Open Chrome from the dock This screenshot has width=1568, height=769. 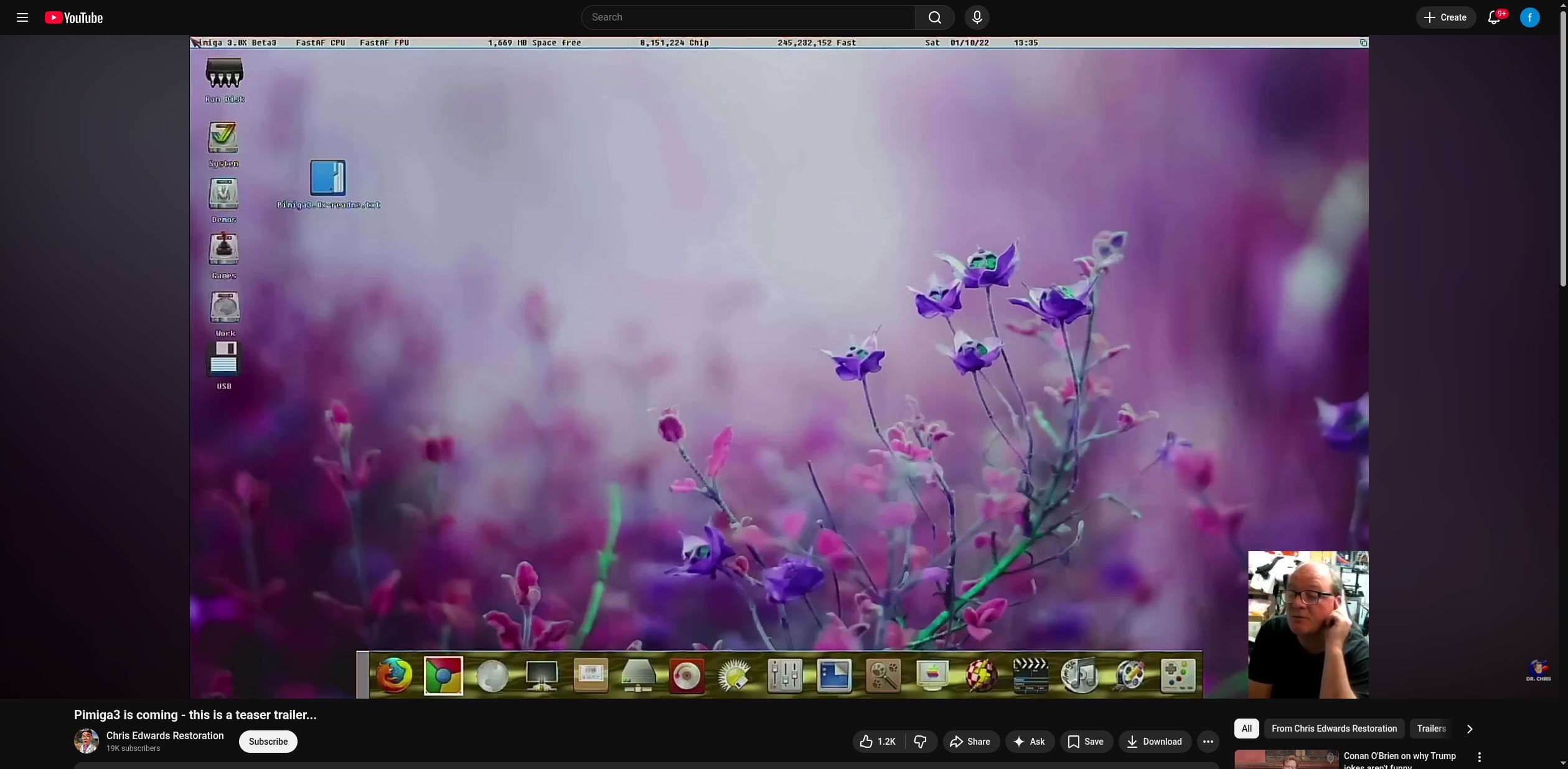(443, 676)
